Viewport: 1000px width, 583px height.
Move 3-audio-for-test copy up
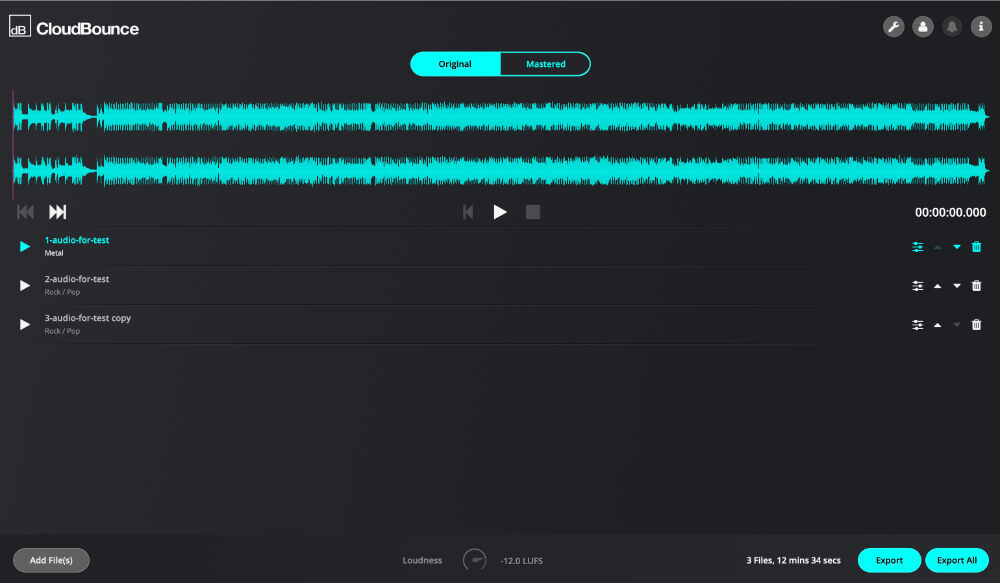coord(938,325)
